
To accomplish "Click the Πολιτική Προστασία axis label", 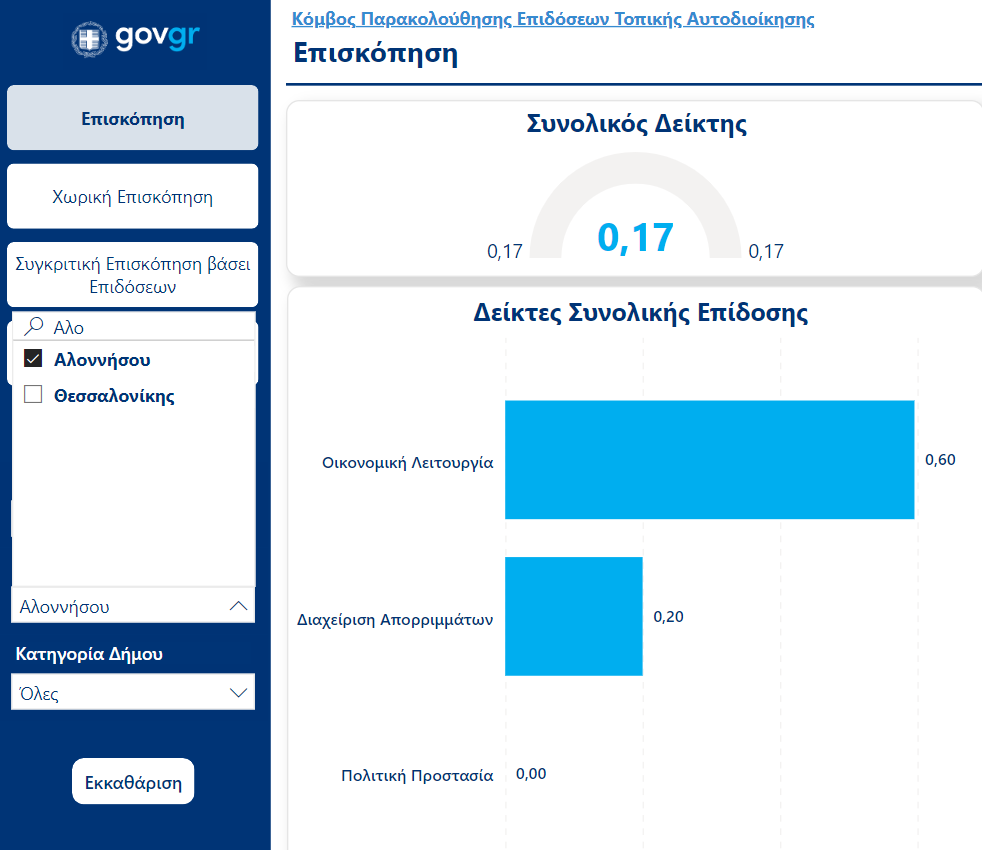I will click(417, 775).
